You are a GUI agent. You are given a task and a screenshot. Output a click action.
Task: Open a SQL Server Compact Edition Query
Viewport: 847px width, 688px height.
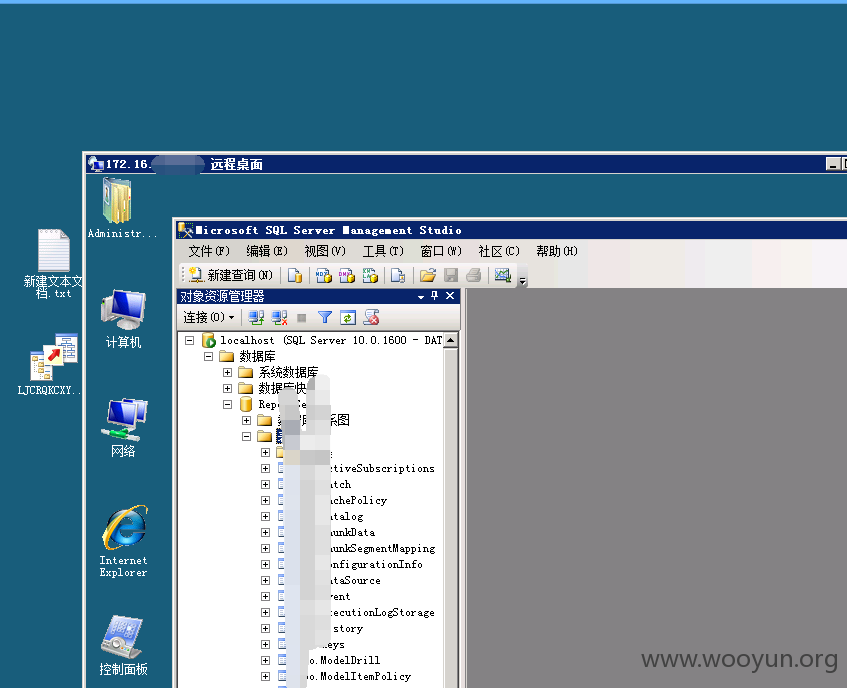[x=398, y=275]
